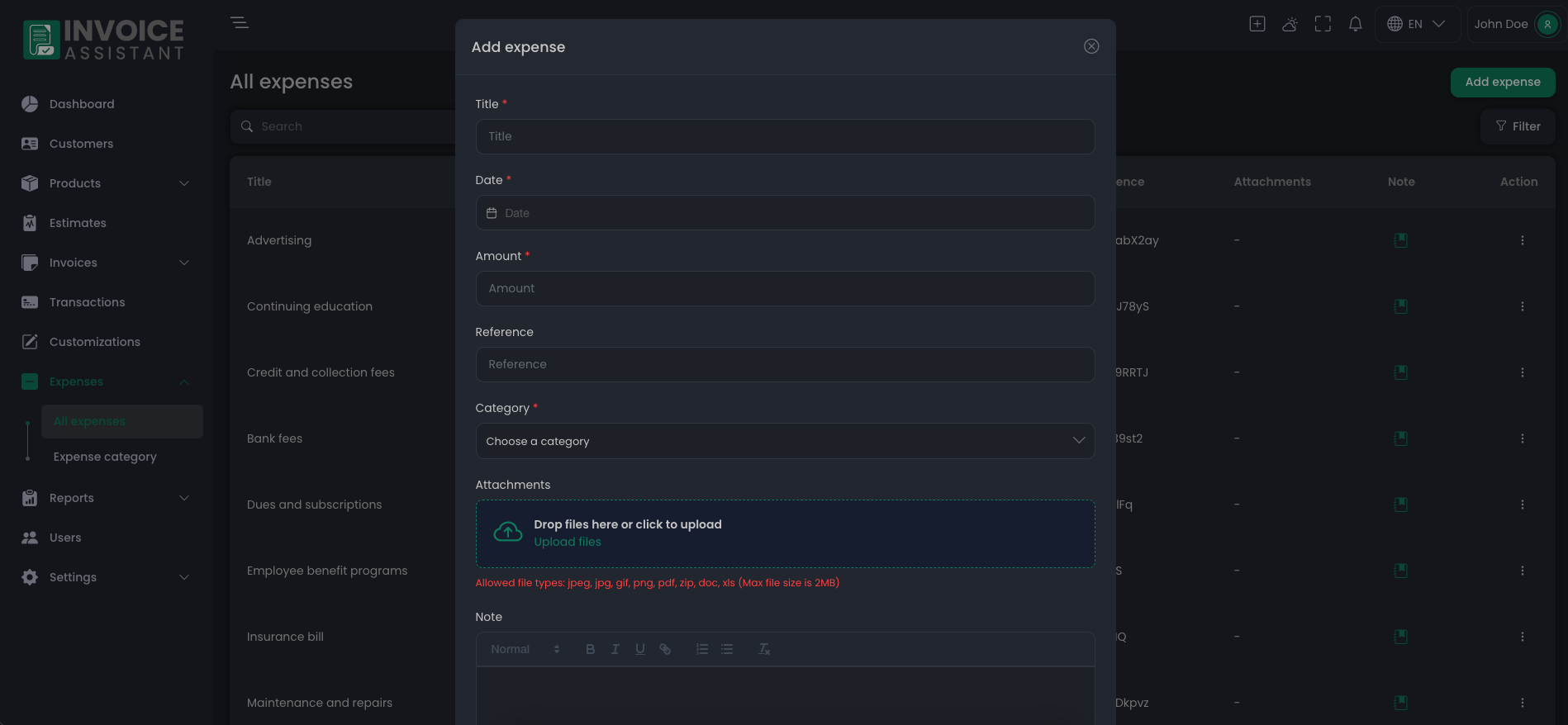Toggle italic formatting in Note editor

point(615,649)
